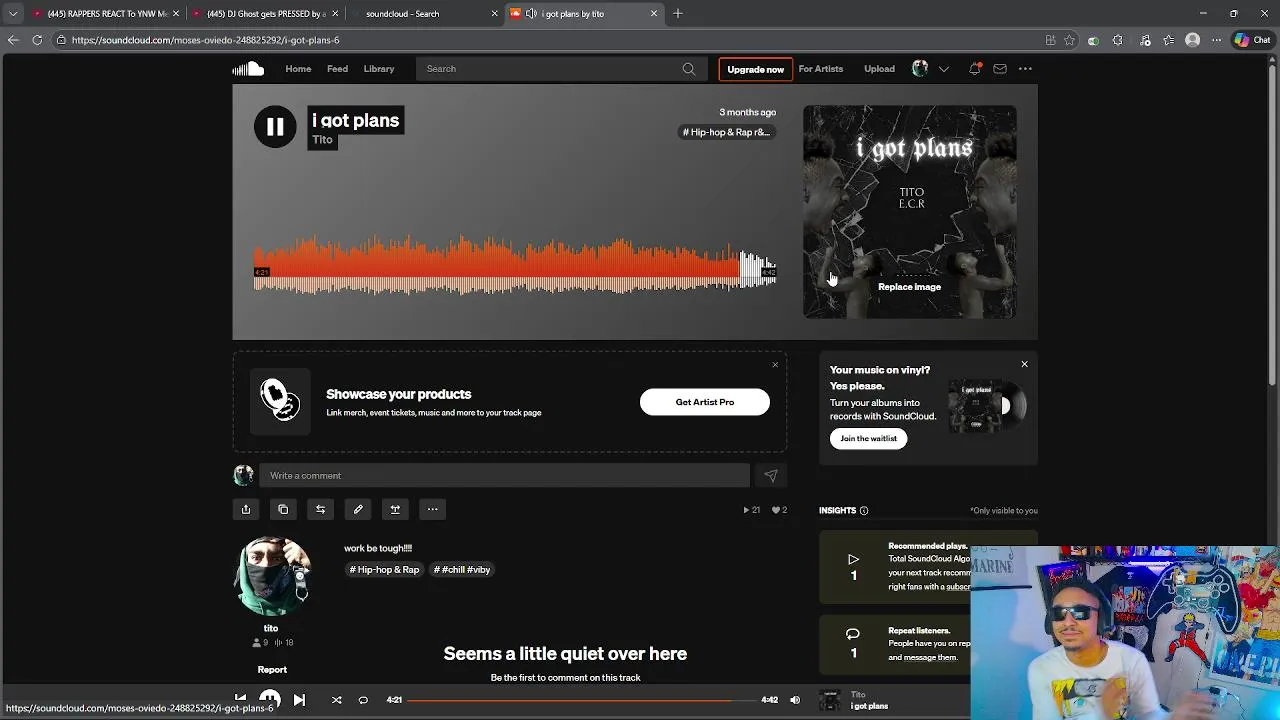This screenshot has height=720, width=1280.
Task: Open the header more options ellipsis
Action: 1025,69
